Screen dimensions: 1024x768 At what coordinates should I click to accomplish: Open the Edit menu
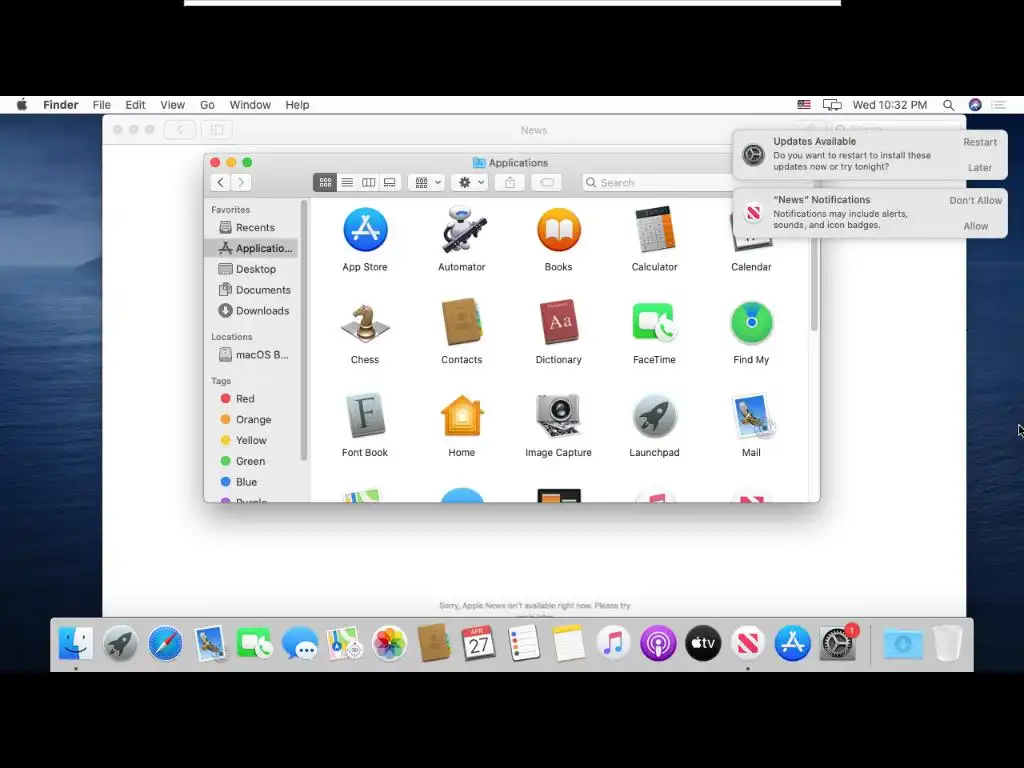[x=135, y=105]
